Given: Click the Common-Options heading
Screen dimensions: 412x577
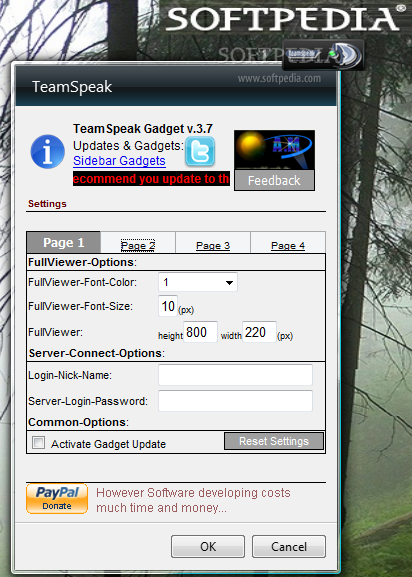Looking at the screenshot, I should (x=78, y=422).
